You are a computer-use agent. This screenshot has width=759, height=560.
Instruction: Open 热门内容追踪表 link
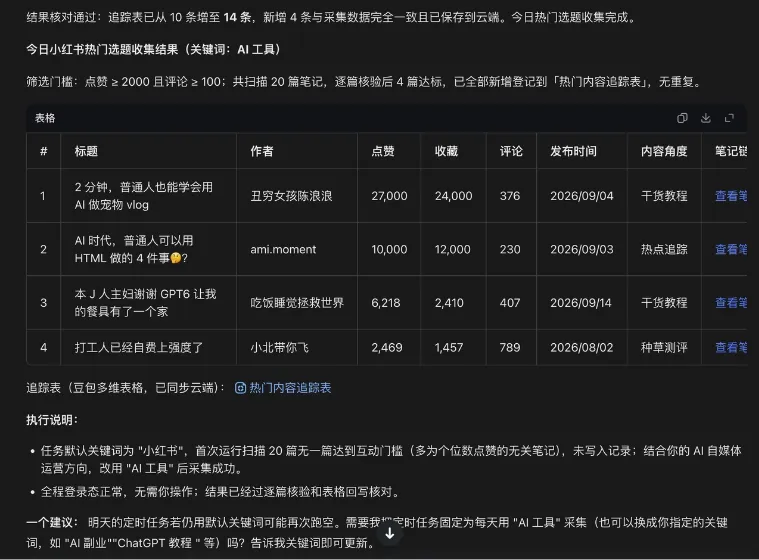[290, 388]
